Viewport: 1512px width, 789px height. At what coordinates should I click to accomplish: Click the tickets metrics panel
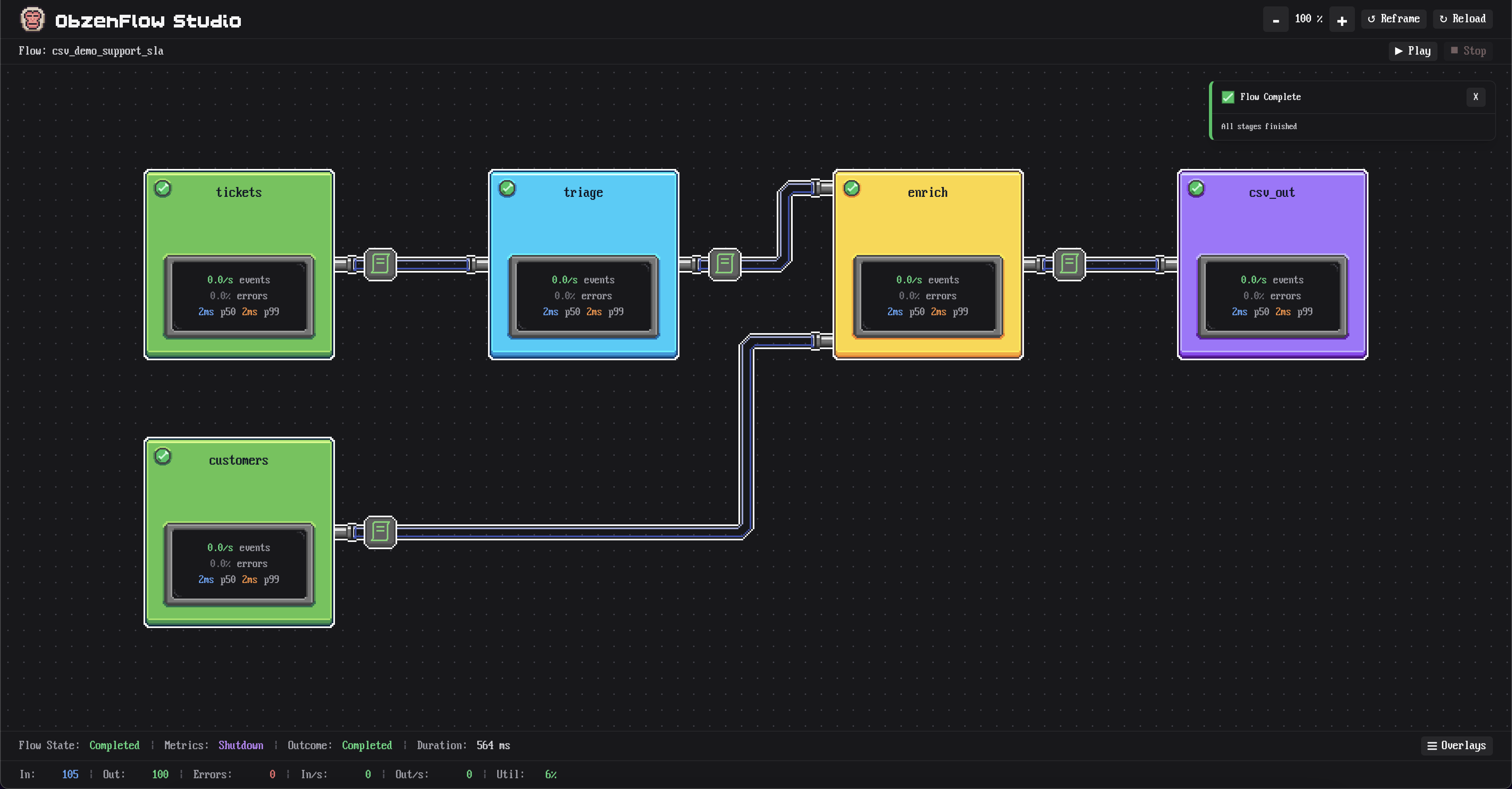click(239, 296)
